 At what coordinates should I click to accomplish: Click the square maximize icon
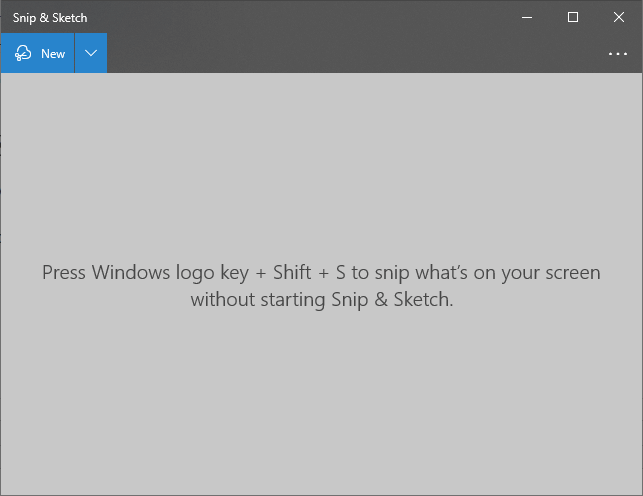[573, 17]
